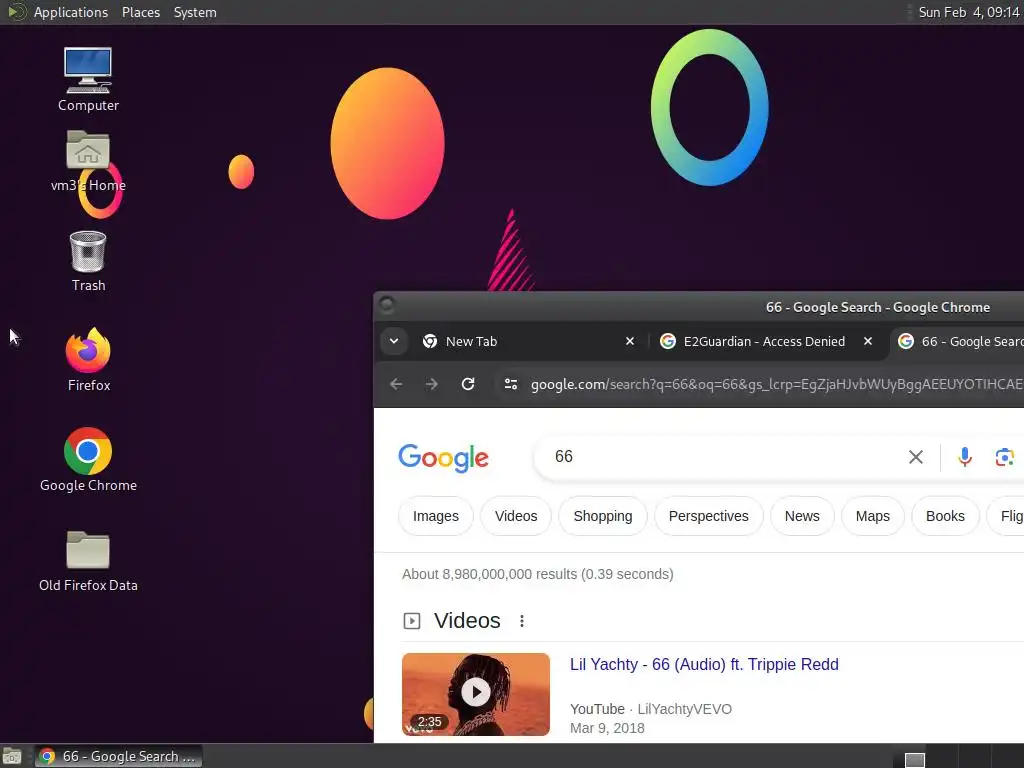Image resolution: width=1024 pixels, height=768 pixels.
Task: Close the E2Guardian Access Denied tab
Action: (868, 341)
